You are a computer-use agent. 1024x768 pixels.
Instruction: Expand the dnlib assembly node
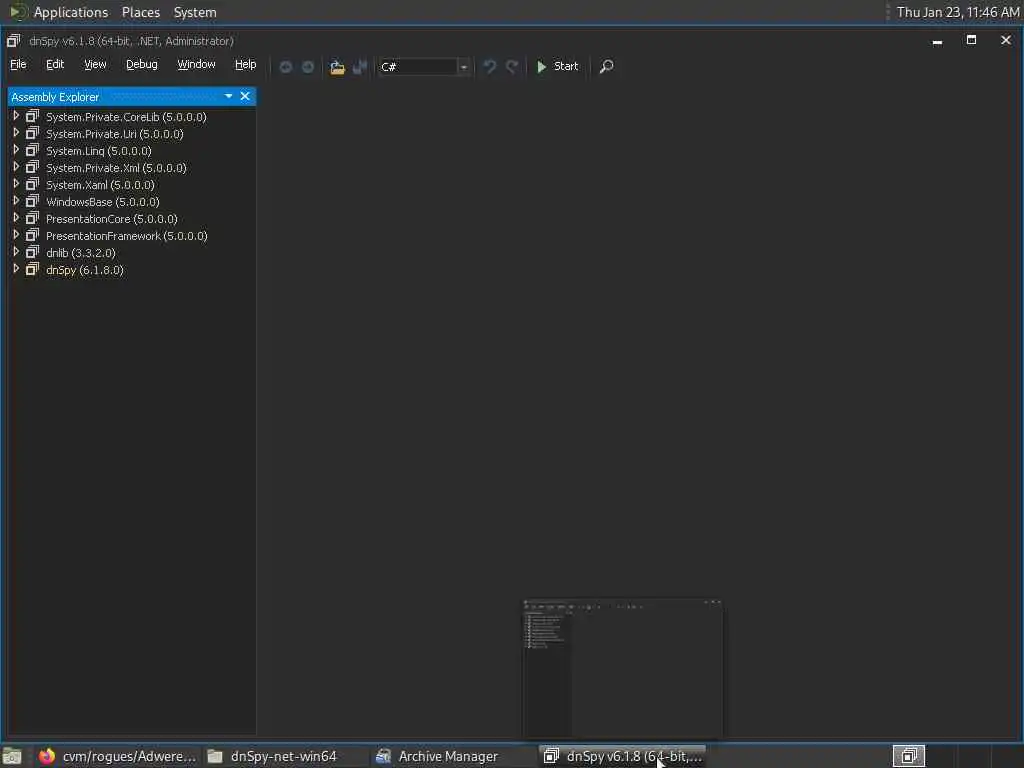(16, 251)
